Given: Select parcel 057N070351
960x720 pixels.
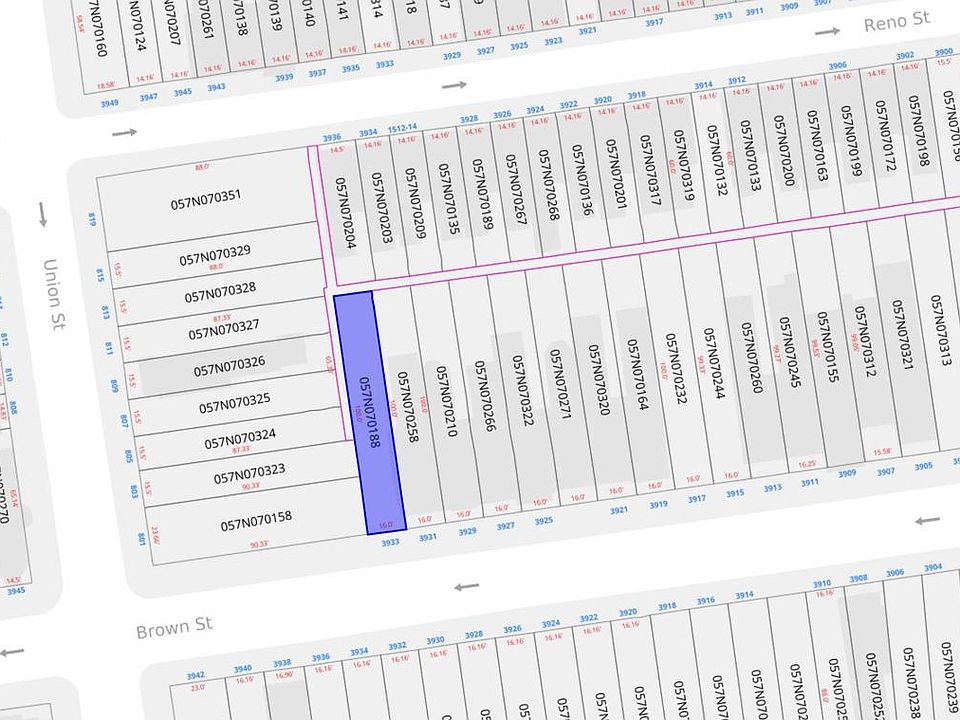Looking at the screenshot, I should click(206, 200).
